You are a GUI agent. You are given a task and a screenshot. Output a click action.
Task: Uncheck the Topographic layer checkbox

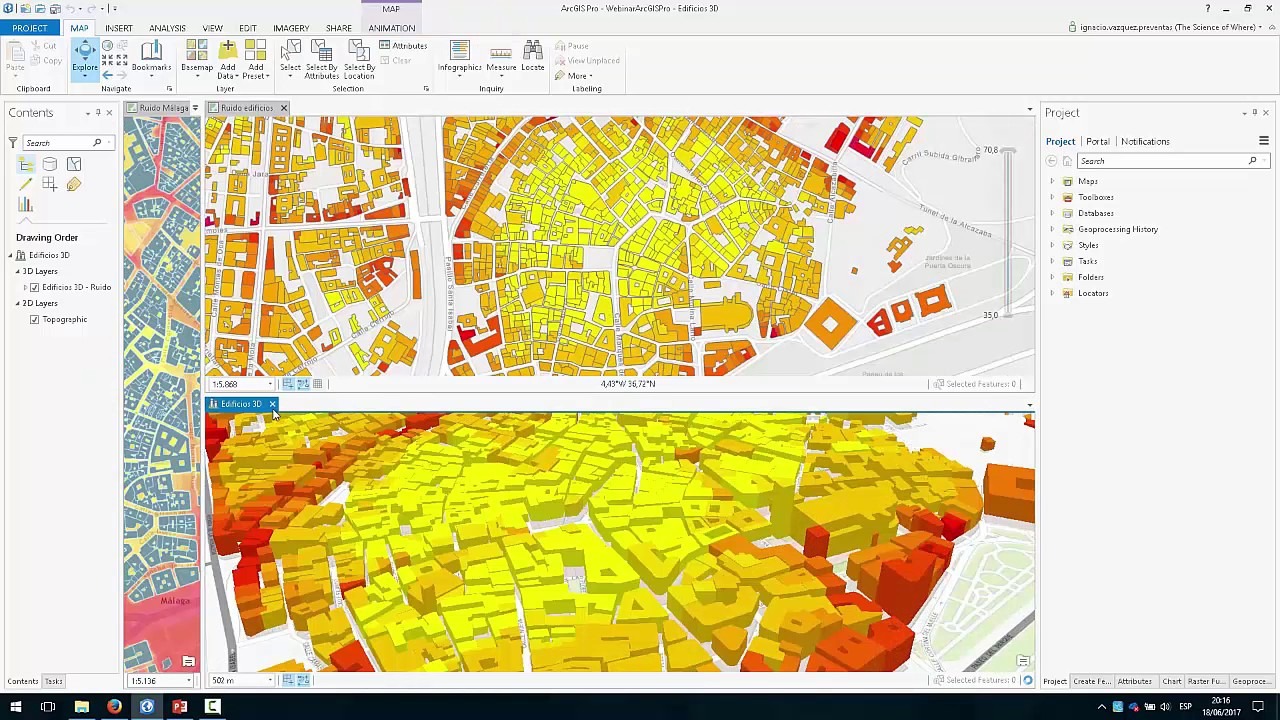click(35, 320)
